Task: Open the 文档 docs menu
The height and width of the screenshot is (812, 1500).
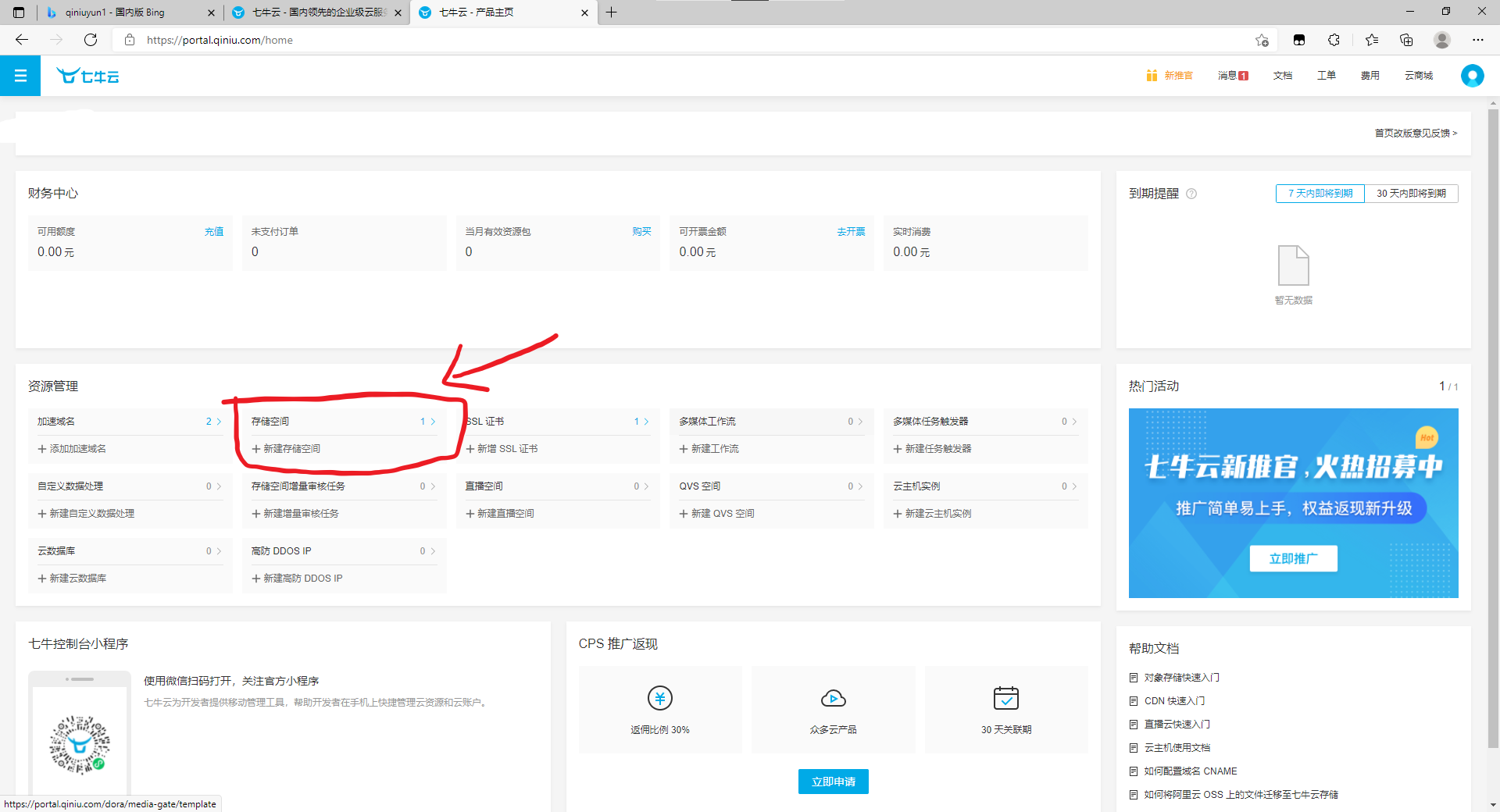Action: tap(1283, 76)
